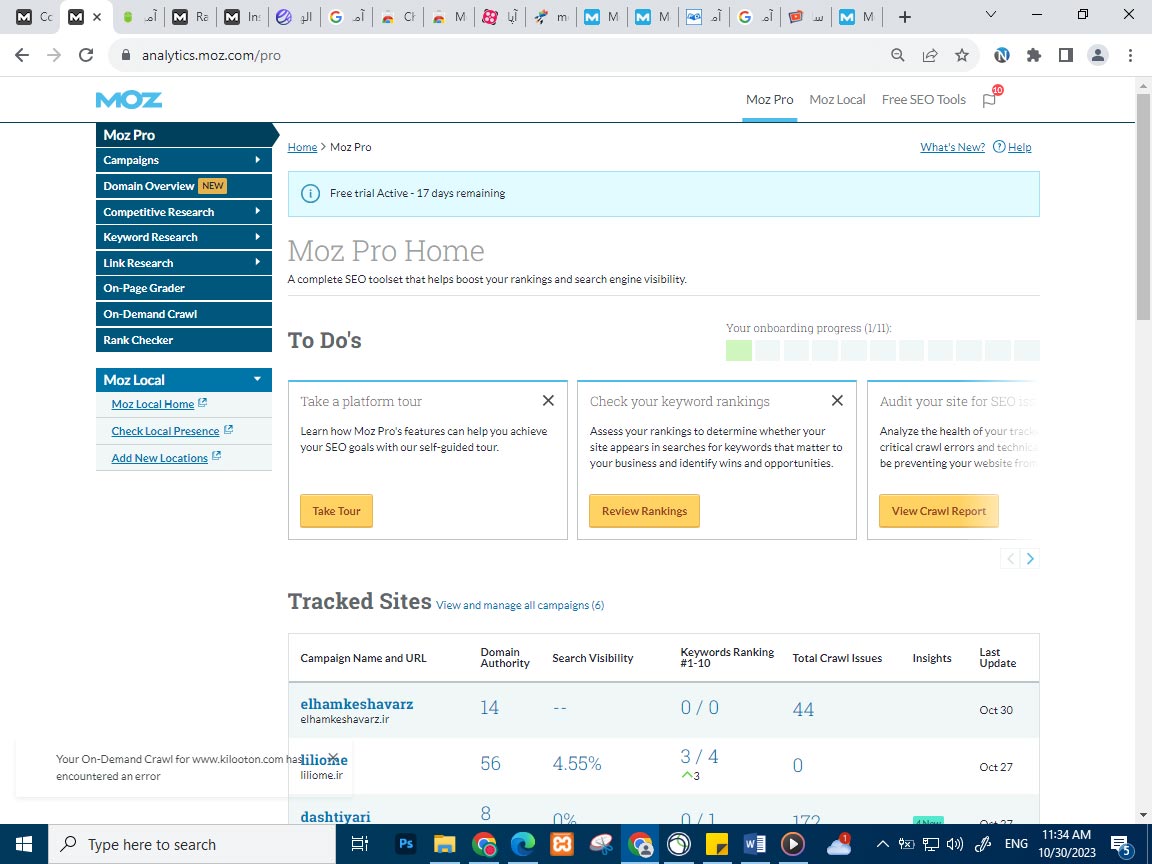Open the notifications flag icon

(989, 100)
